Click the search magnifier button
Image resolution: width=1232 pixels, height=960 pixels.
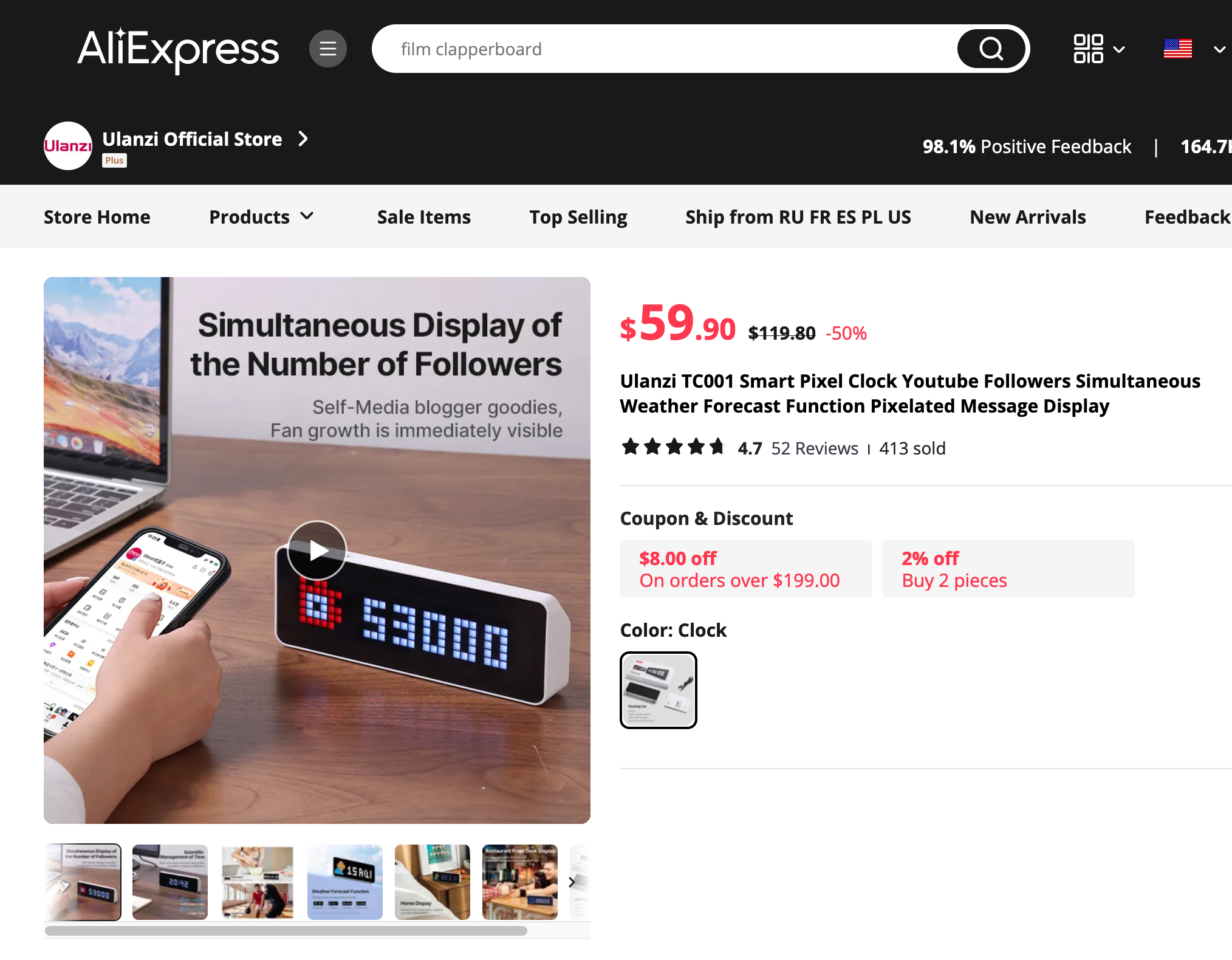991,49
